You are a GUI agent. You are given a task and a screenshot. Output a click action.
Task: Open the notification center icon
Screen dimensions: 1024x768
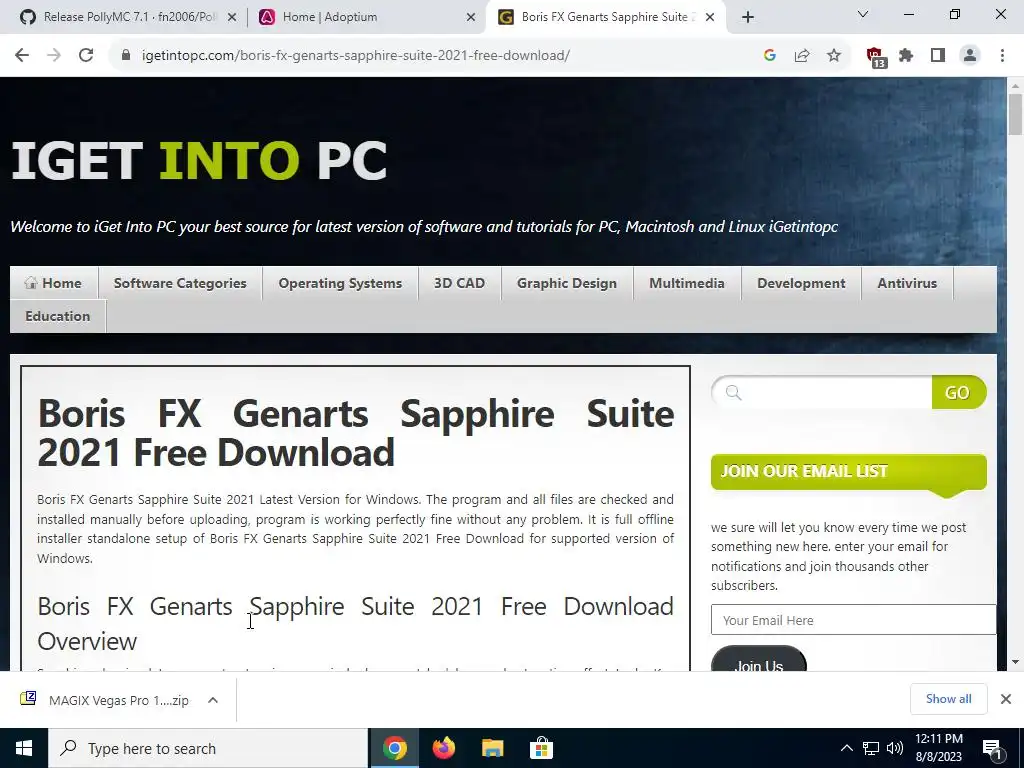(993, 749)
